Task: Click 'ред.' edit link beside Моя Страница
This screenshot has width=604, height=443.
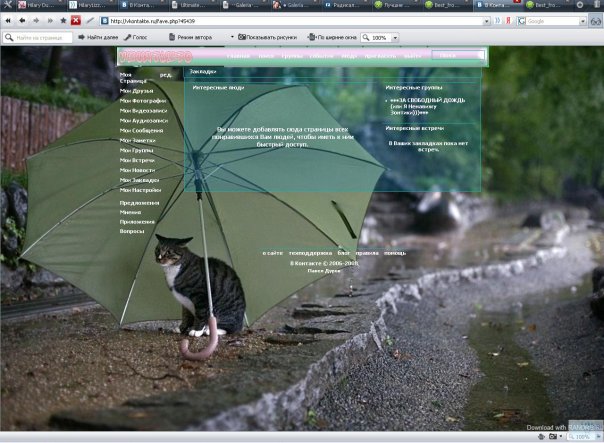Action: coord(166,75)
